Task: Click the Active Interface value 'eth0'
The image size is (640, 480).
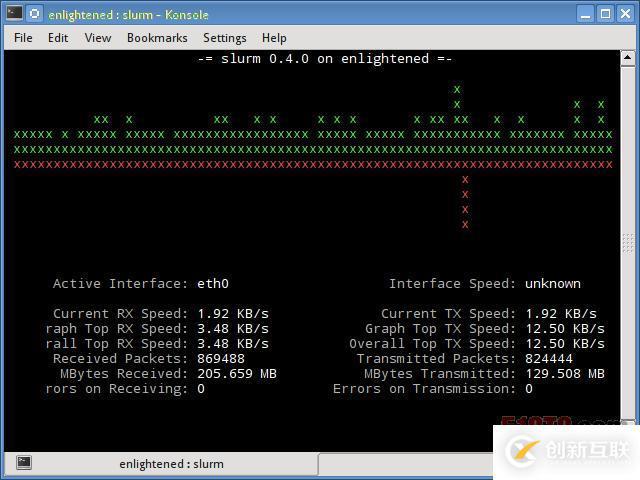Action: pyautogui.click(x=213, y=284)
